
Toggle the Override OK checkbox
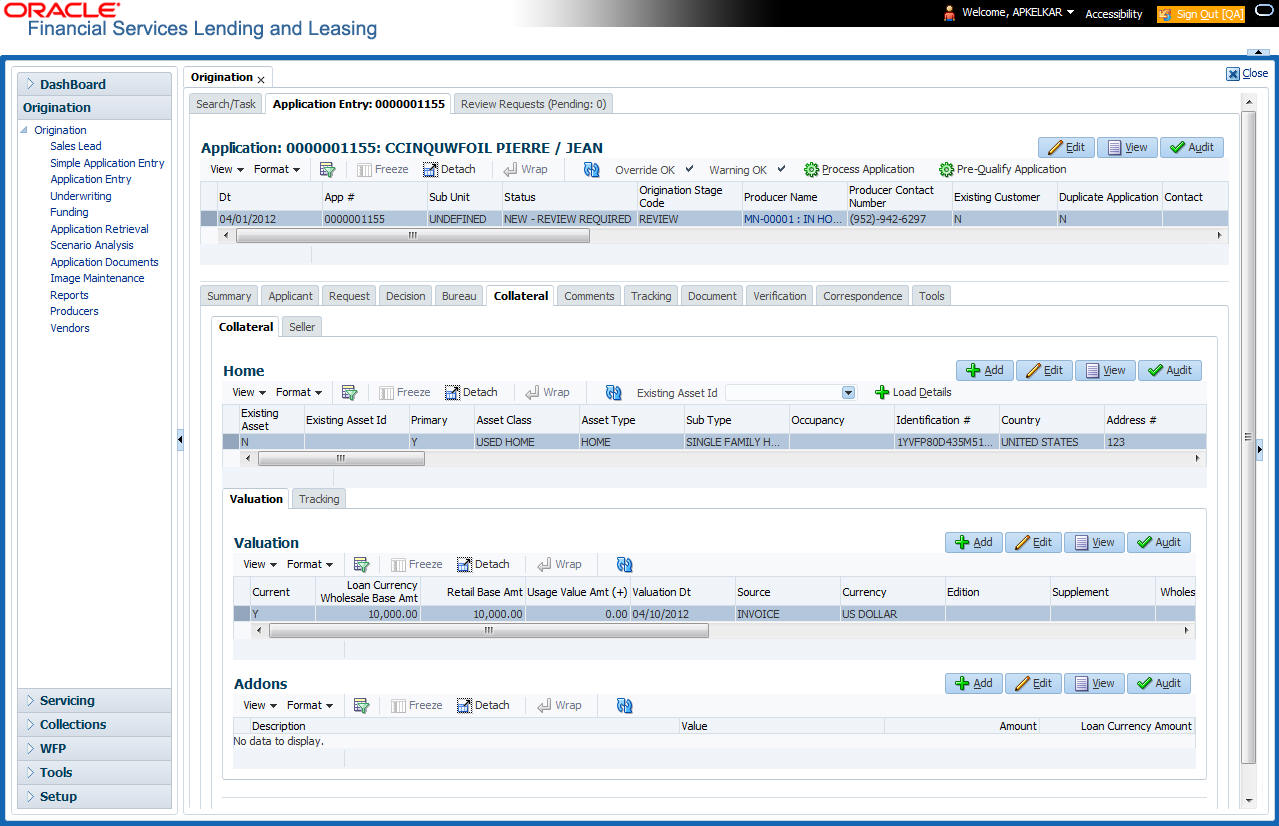689,169
